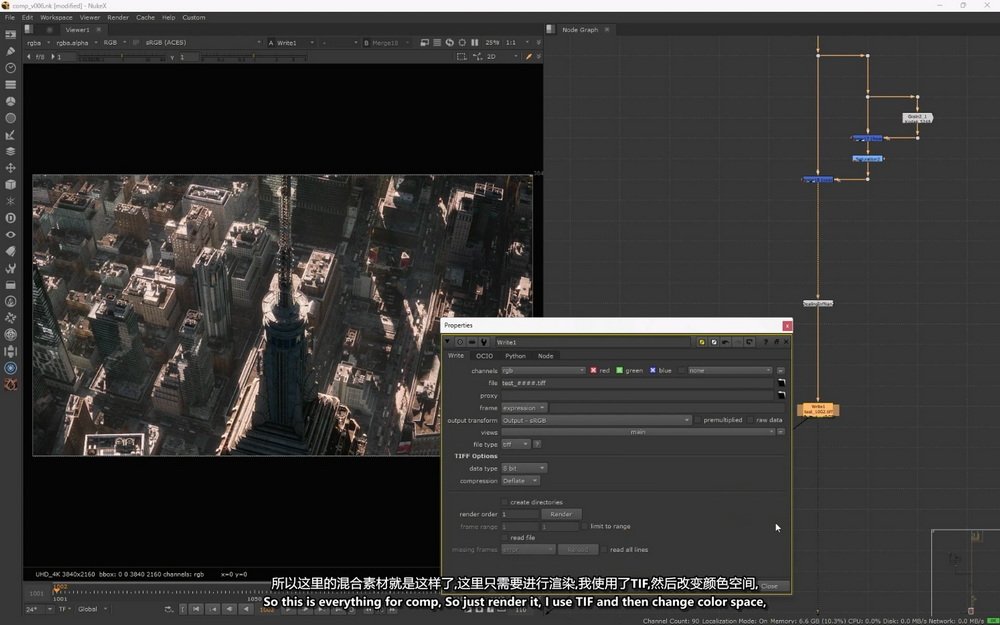This screenshot has height=625, width=1000.
Task: Open the output transform Output - sRGB dropdown
Action: tap(596, 420)
